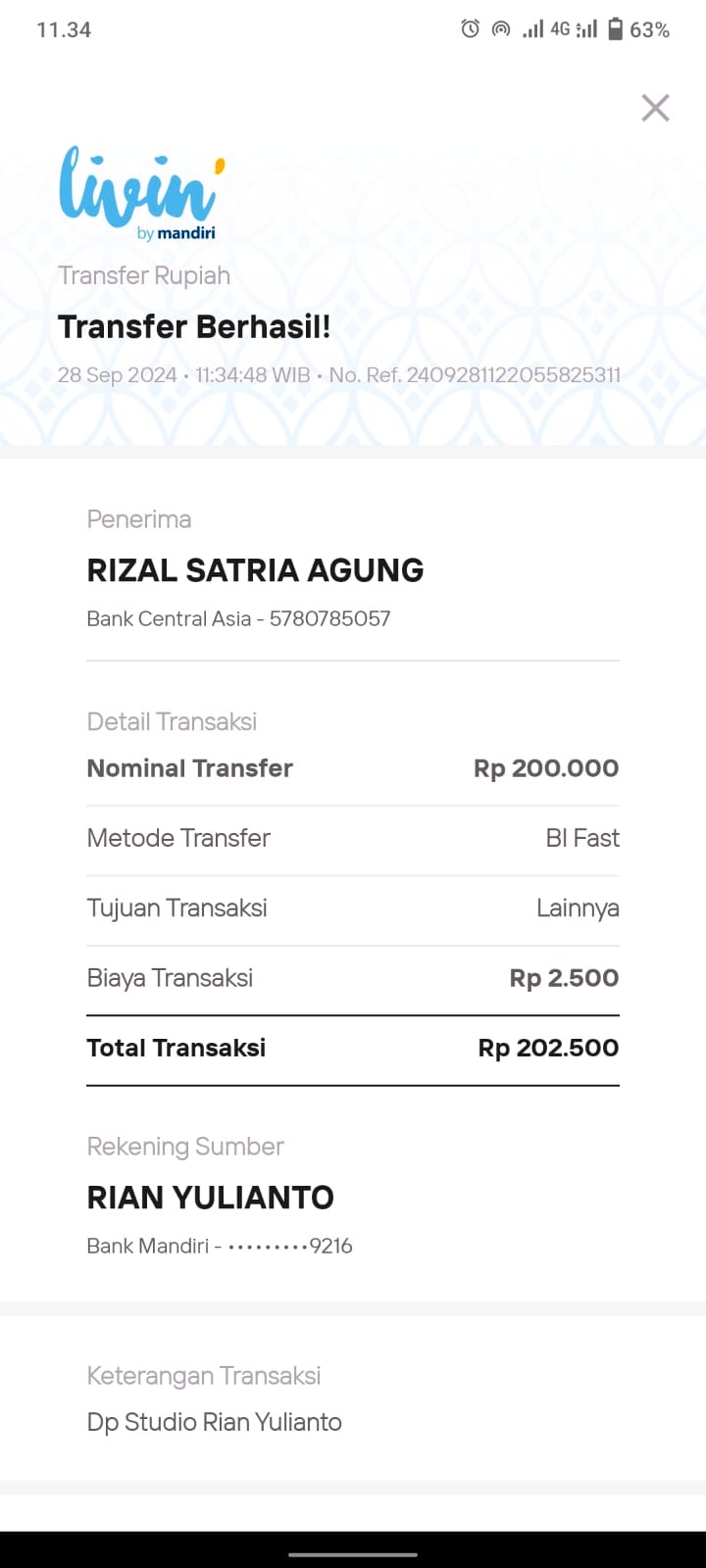Image resolution: width=706 pixels, height=1568 pixels.
Task: Select recipient name RIZAL SATRIA AGUNG
Action: (255, 570)
